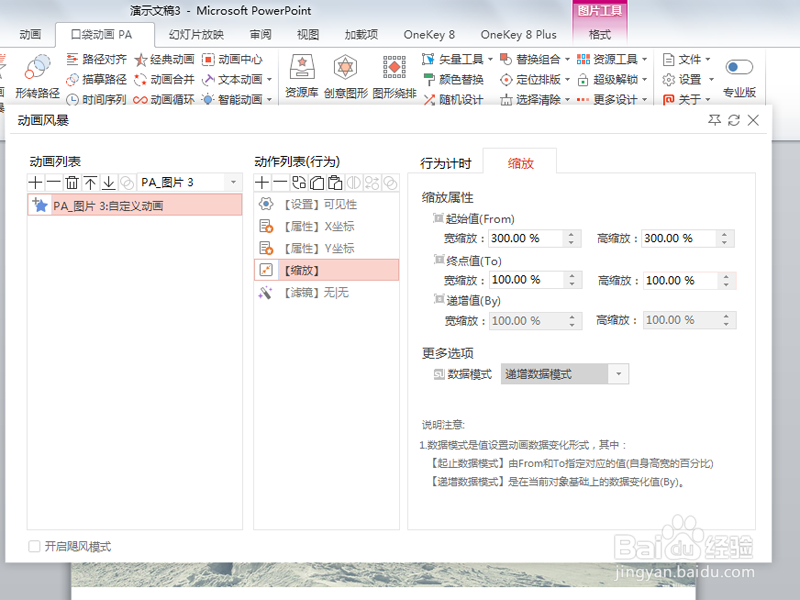The image size is (800, 600).
Task: Expand 更多设计 dropdown
Action: pyautogui.click(x=644, y=99)
